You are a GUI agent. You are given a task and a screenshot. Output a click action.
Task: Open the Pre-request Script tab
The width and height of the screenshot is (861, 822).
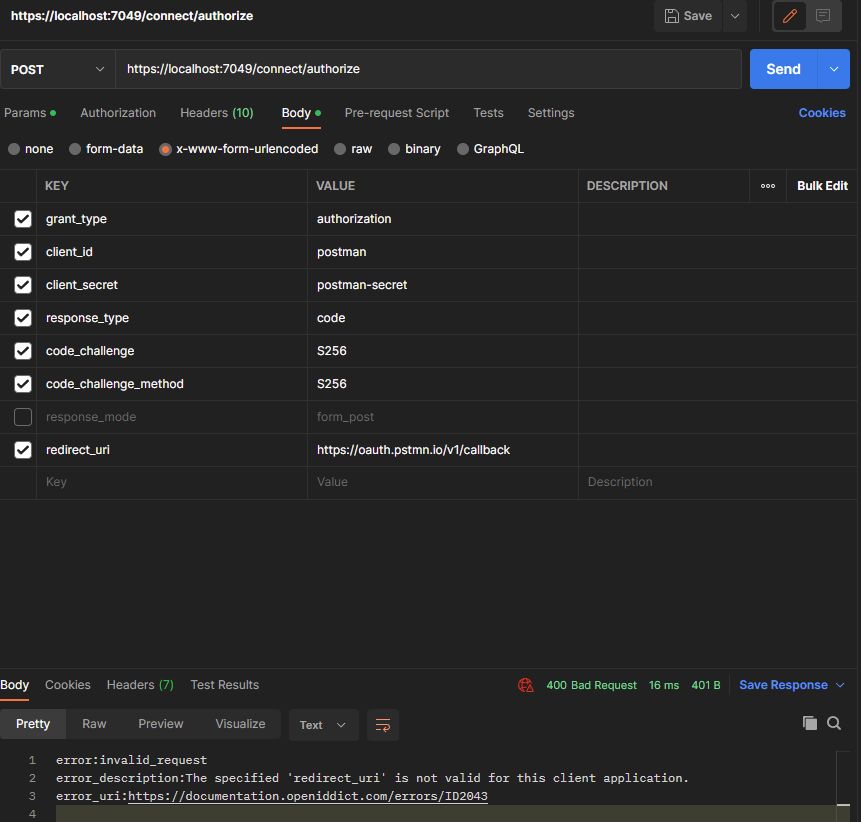(x=396, y=113)
